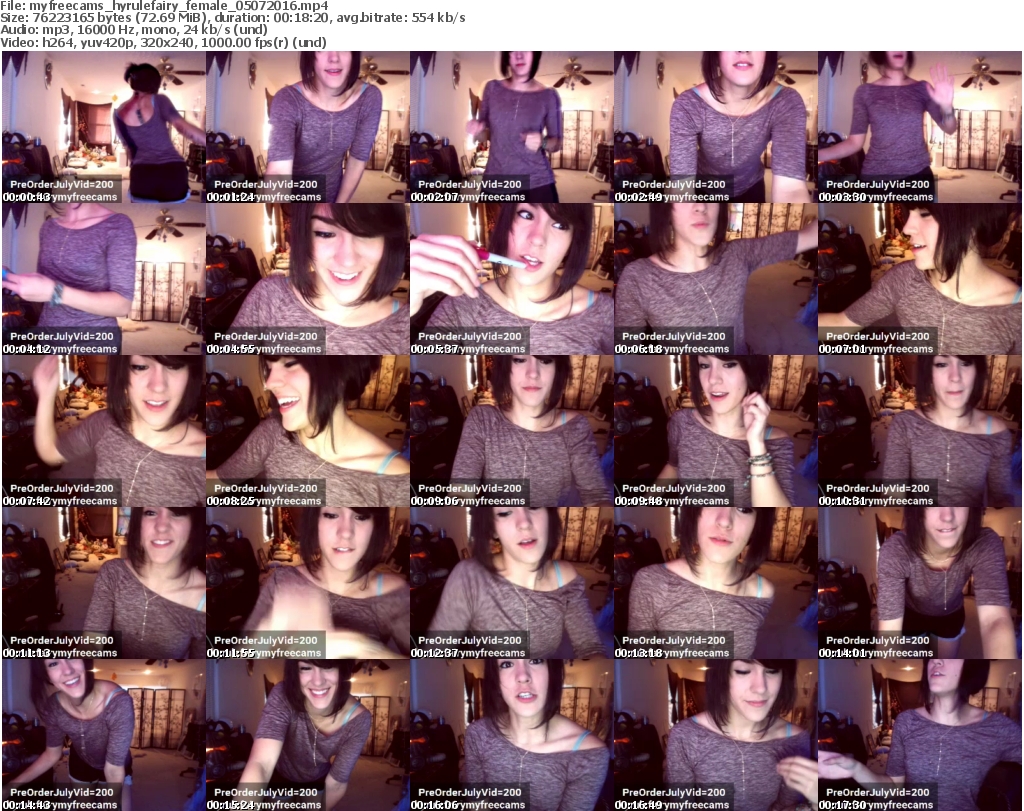Select the frame at timestamp 00:14:01
Screen dimensions: 1024x811
[920, 583]
